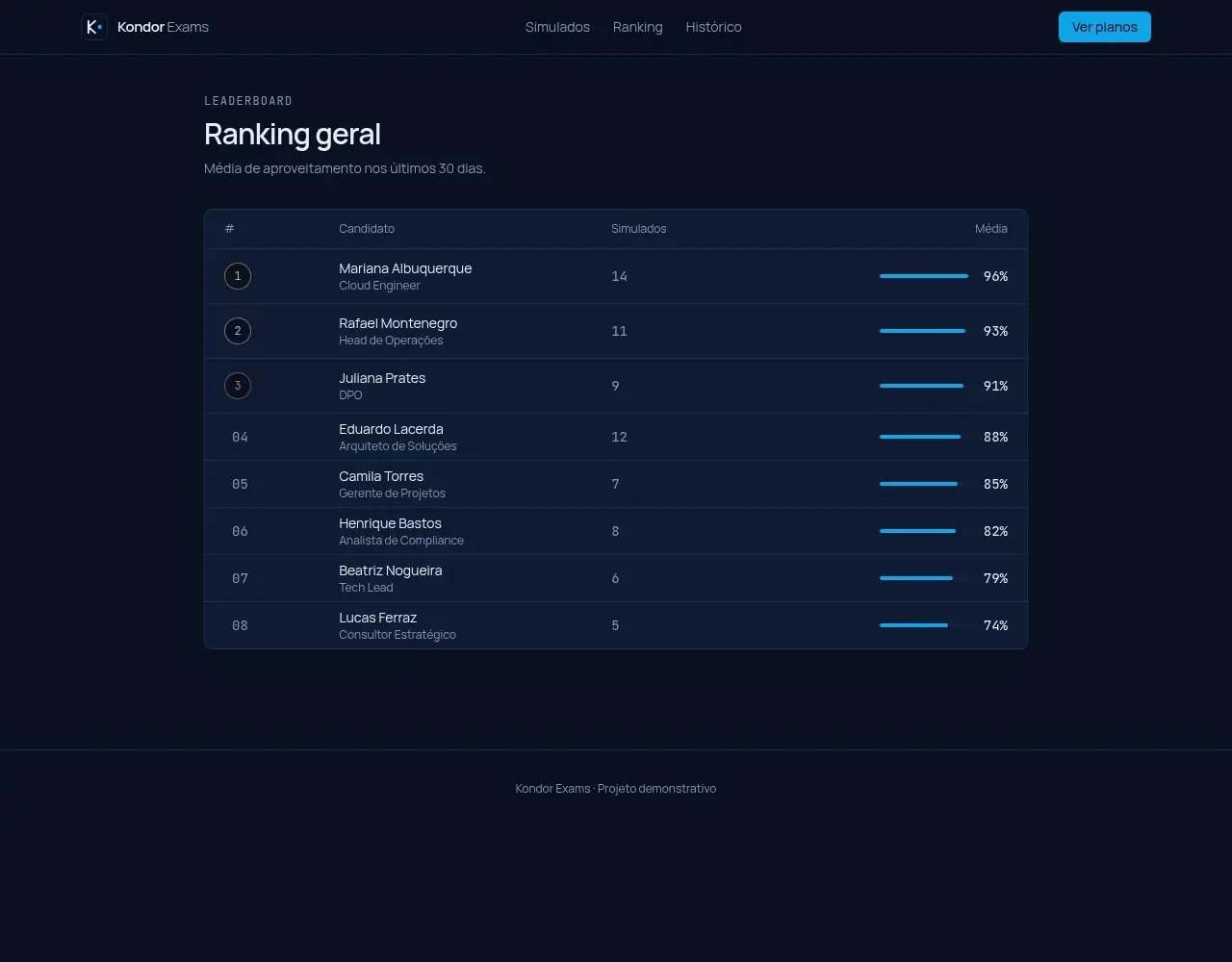
Task: Click the Kondor K logo icon
Action: [x=93, y=27]
